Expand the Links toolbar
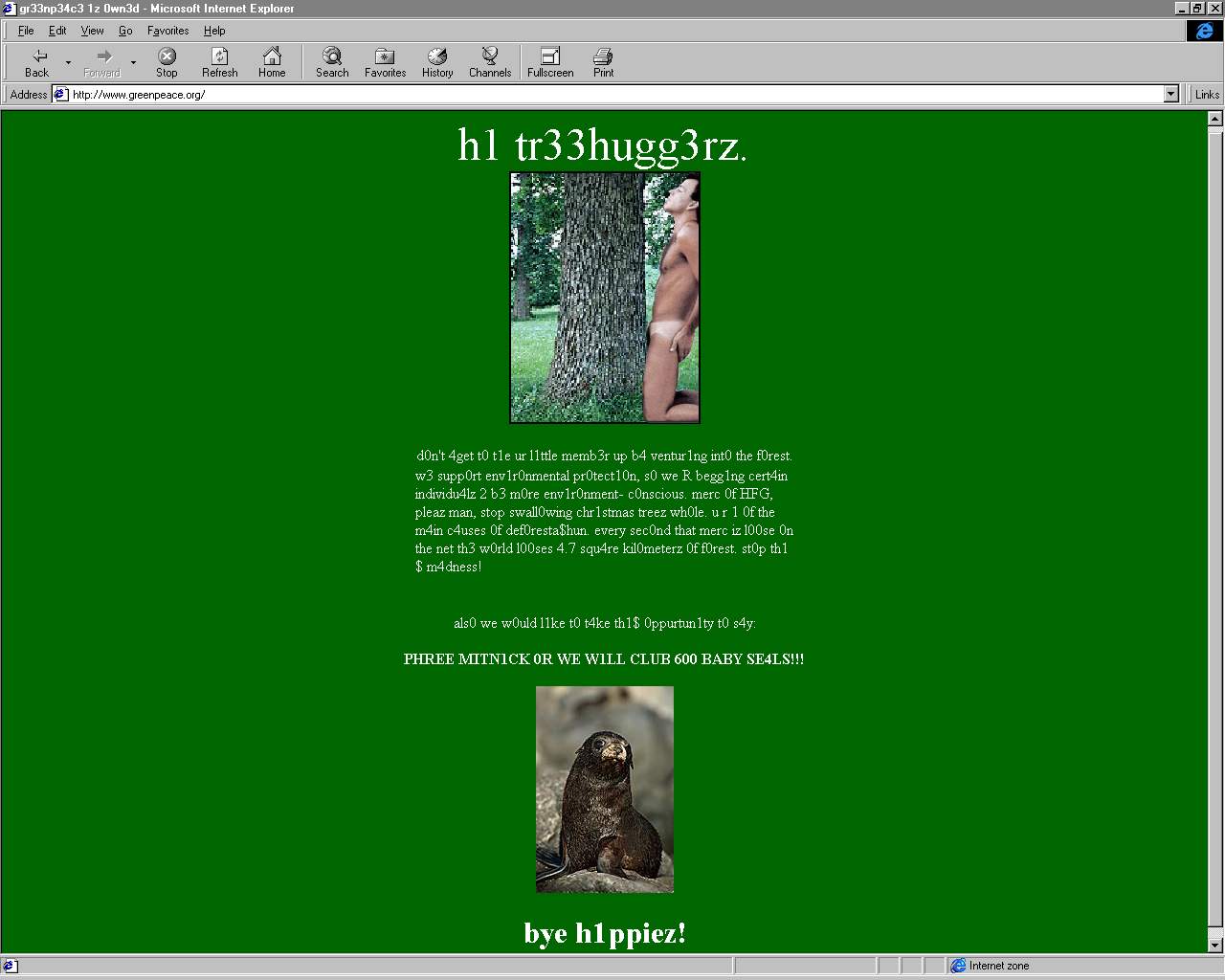 click(1207, 94)
